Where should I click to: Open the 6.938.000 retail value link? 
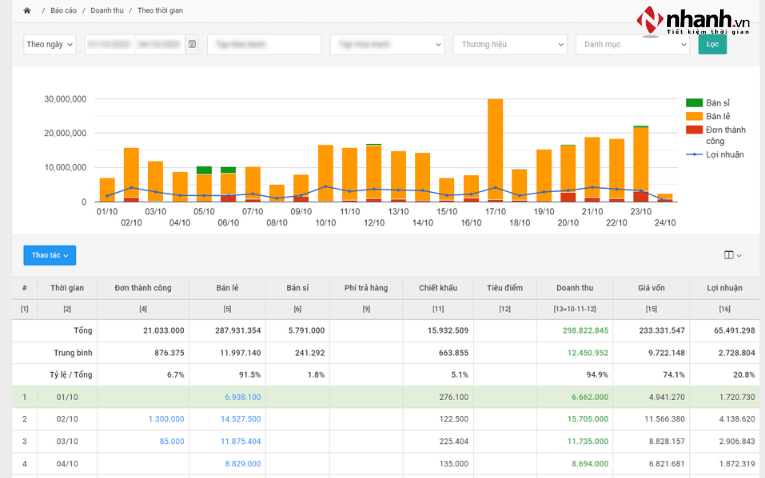242,397
